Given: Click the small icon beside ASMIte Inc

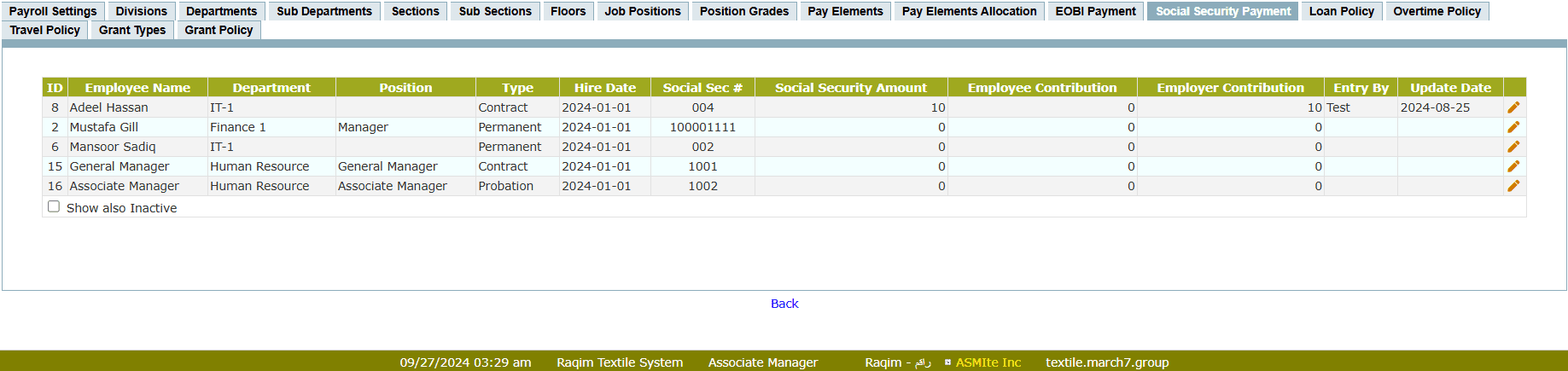Looking at the screenshot, I should click(947, 362).
